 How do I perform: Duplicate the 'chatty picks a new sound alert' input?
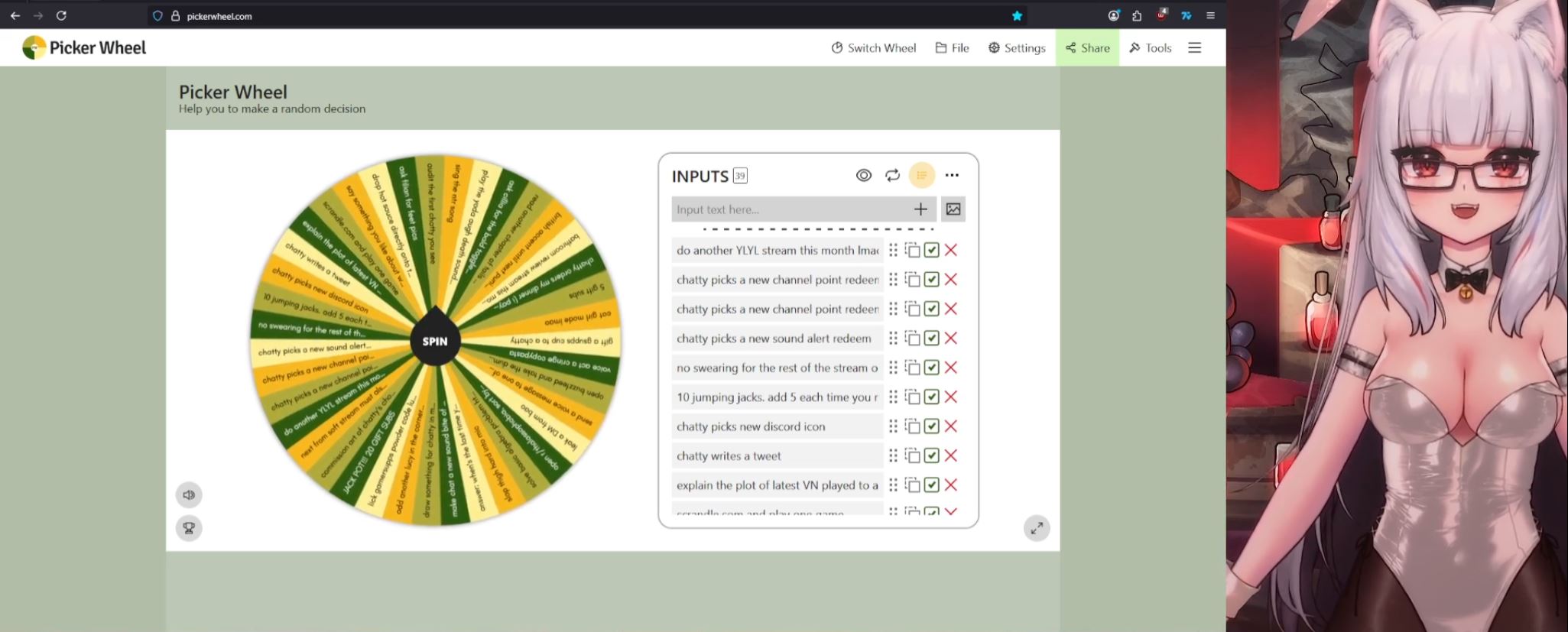(912, 339)
